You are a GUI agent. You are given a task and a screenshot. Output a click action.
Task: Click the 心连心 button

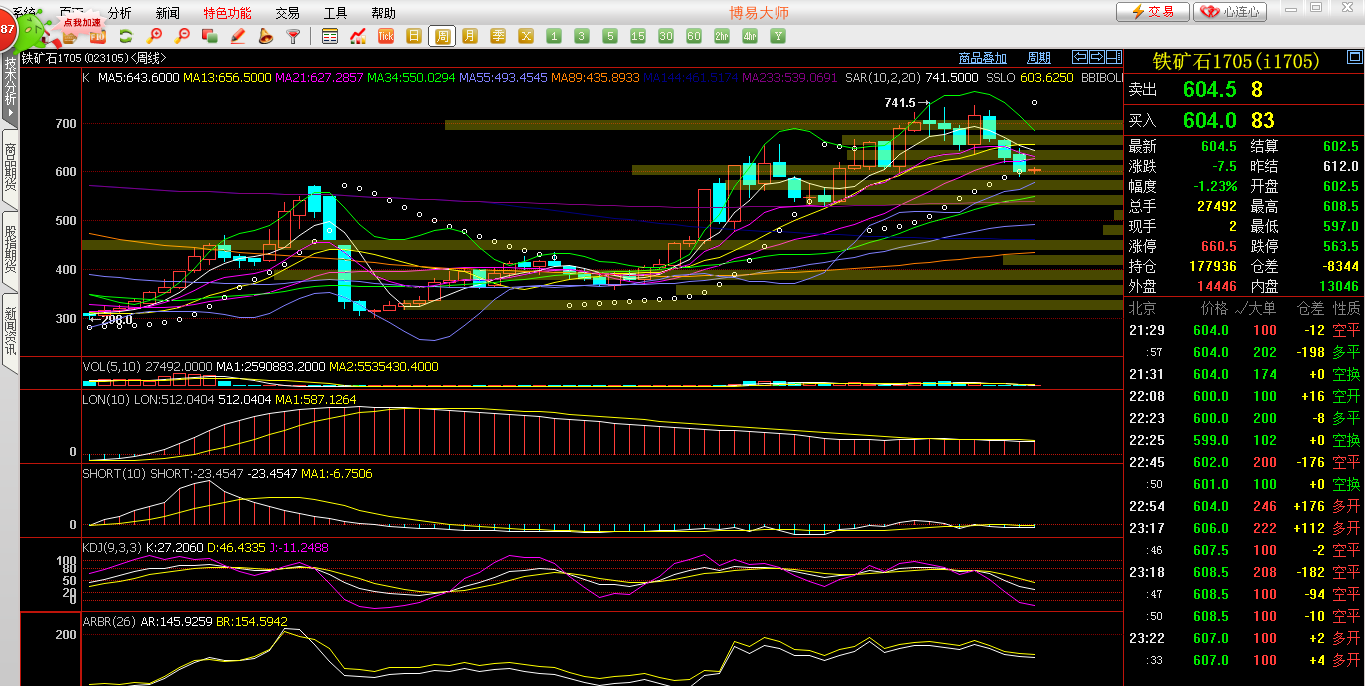tap(1230, 12)
